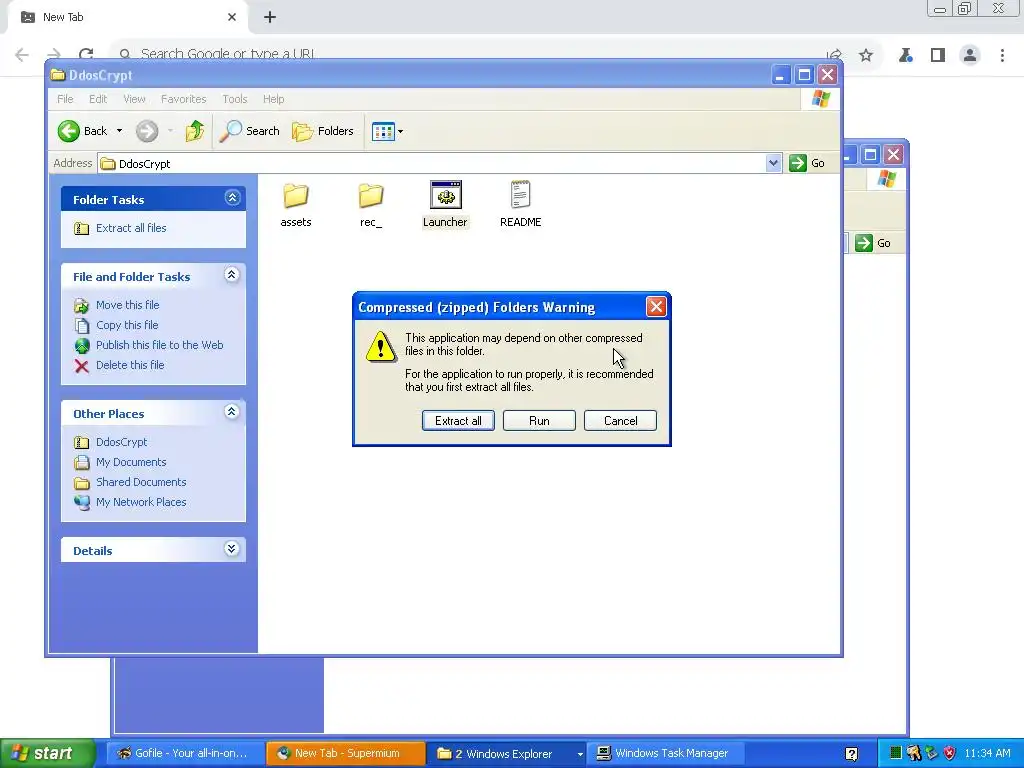Click the Address bar showing DdosCrypt

(431, 163)
